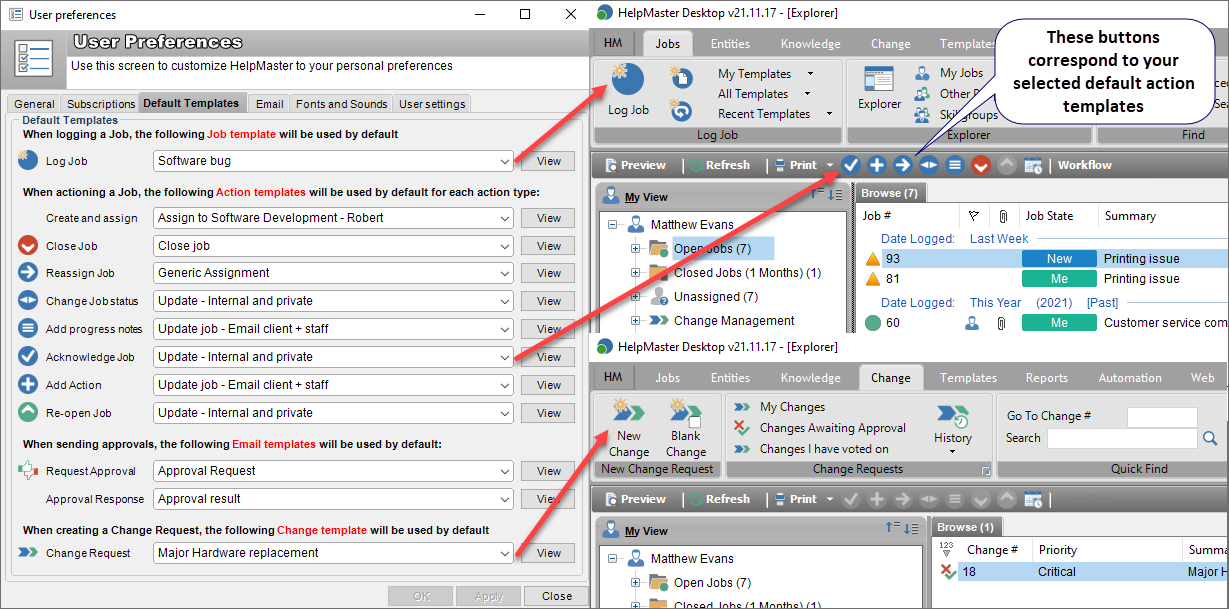Click blue lines progress notes toolbar icon
The image size is (1229, 609).
[955, 165]
